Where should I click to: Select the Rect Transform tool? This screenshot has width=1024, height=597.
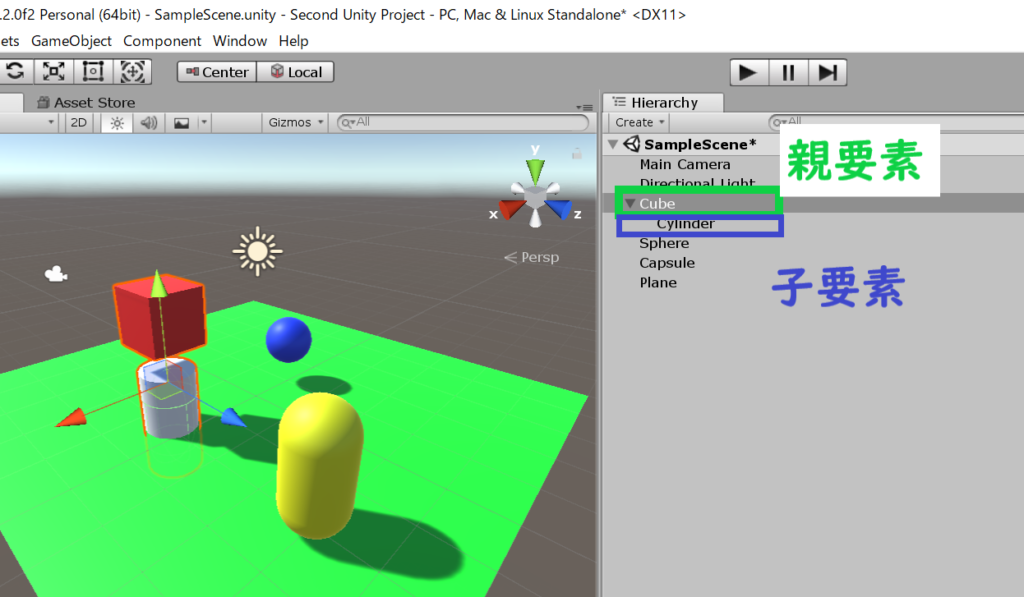(93, 72)
